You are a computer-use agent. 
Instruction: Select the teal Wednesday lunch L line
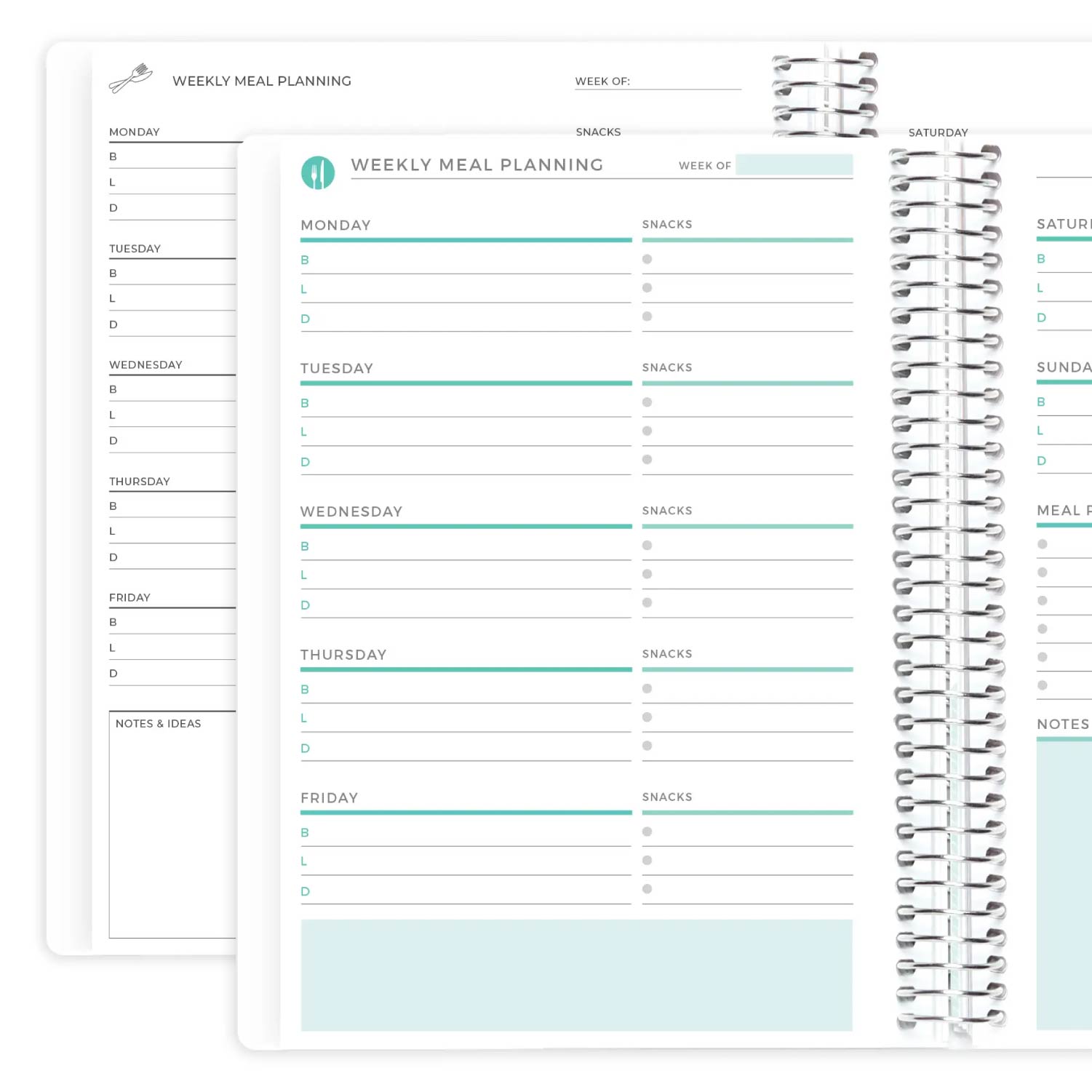(x=466, y=577)
